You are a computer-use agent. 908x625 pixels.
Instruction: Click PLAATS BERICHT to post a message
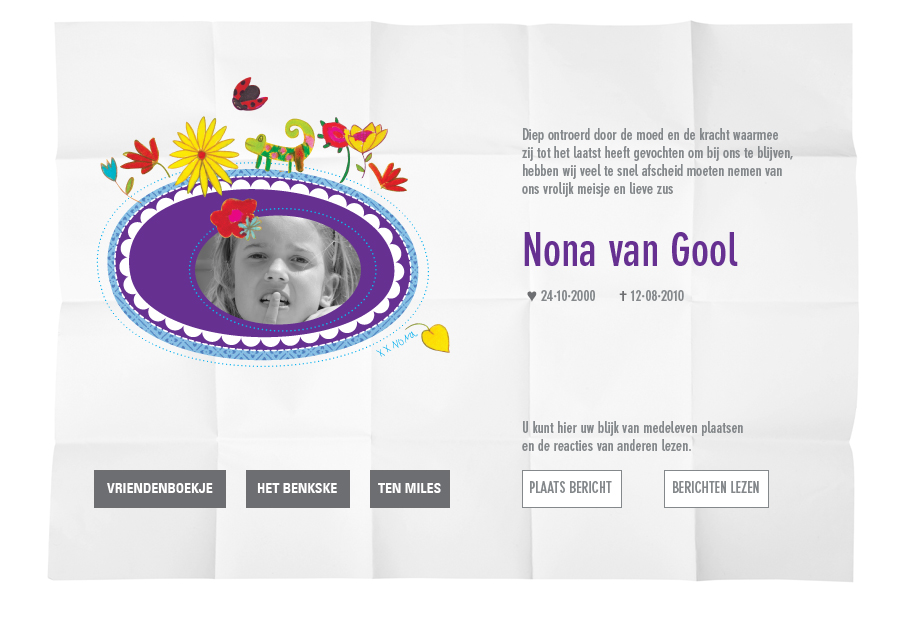pos(572,489)
